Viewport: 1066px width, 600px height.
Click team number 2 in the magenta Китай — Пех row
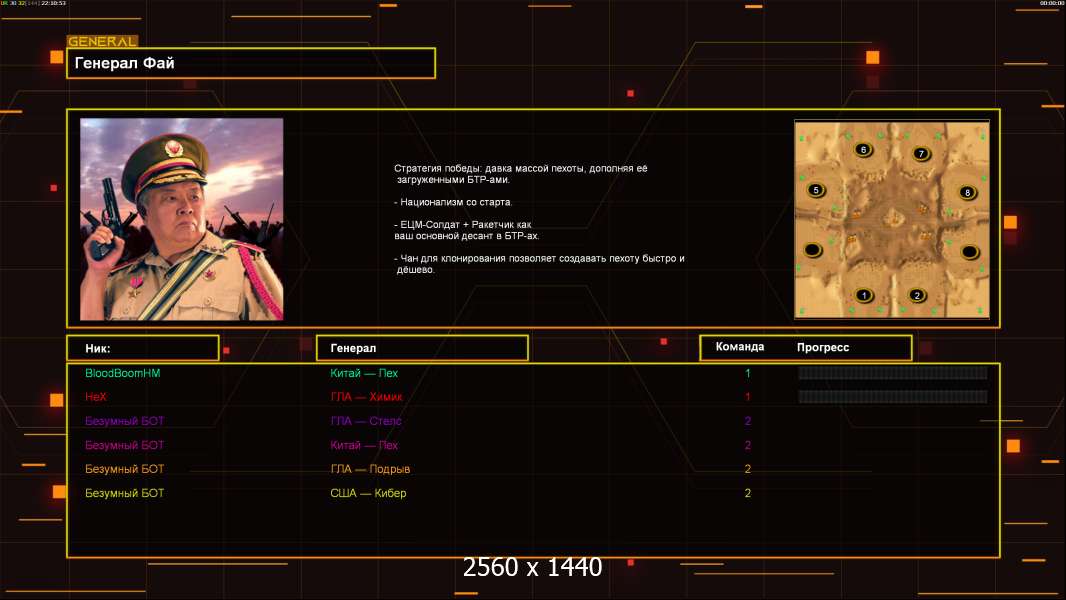[747, 445]
